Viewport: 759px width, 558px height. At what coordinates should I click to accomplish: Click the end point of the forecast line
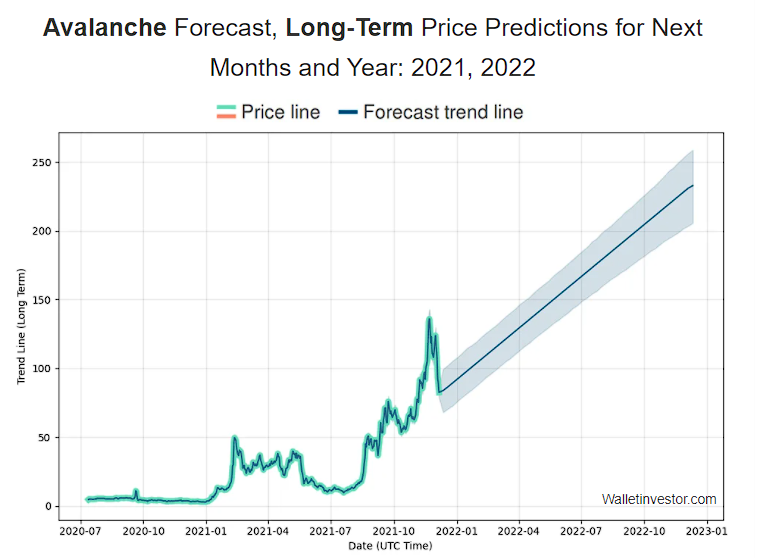click(693, 185)
